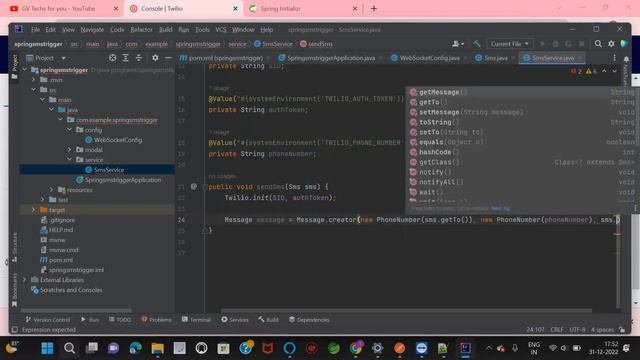The image size is (640, 360).
Task: Open the File menu
Action: (x=36, y=30)
